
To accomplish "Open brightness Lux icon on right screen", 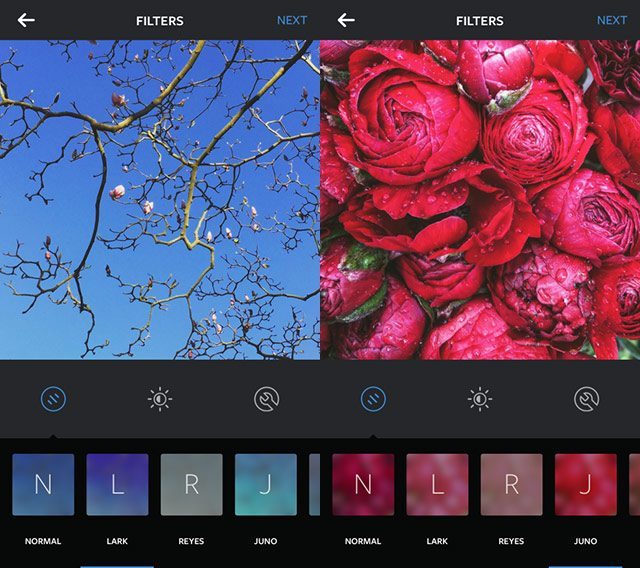I will pyautogui.click(x=480, y=399).
